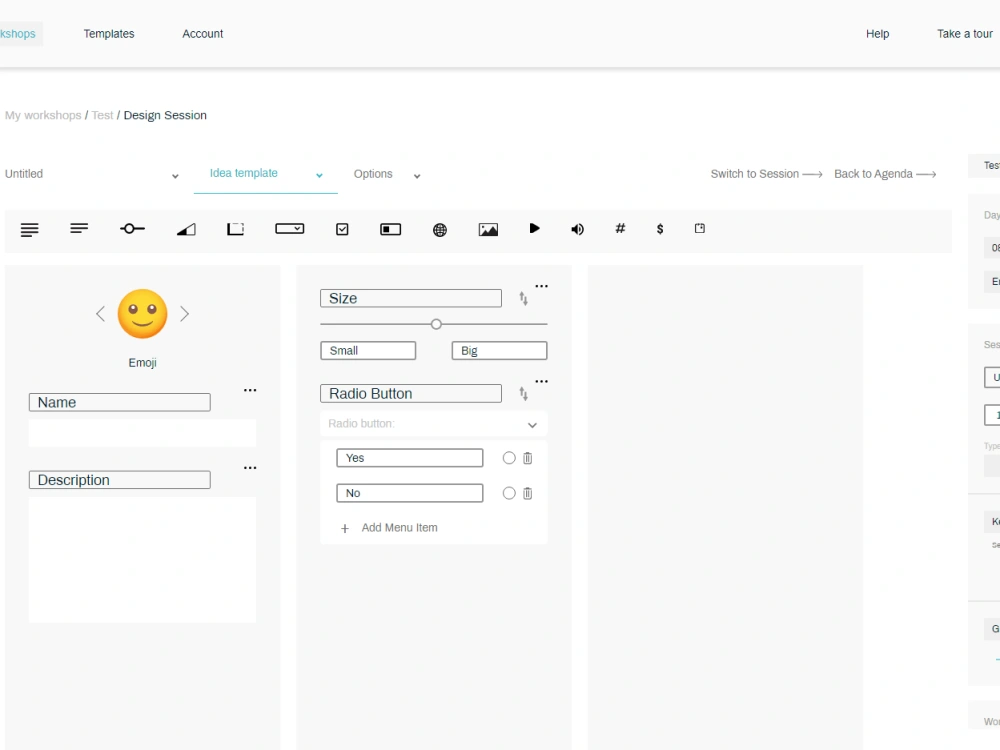Screen dimensions: 1000x750
Task: Add an image element from toolbar
Action: (488, 230)
